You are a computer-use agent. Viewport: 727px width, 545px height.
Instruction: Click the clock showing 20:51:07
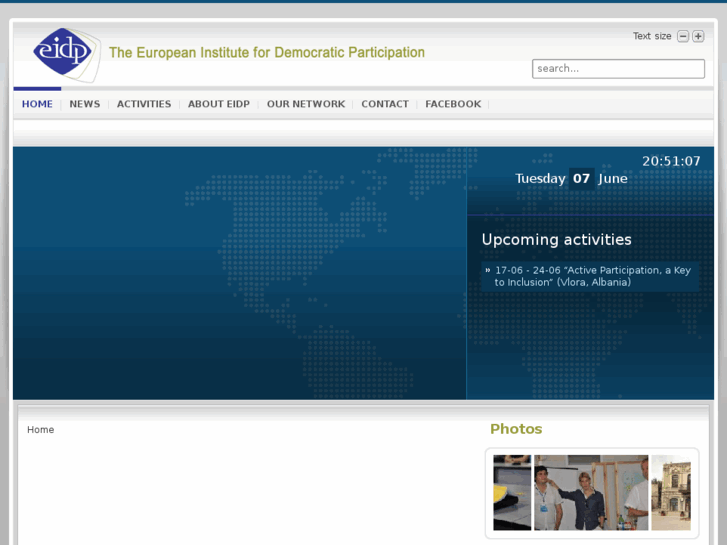pos(671,161)
